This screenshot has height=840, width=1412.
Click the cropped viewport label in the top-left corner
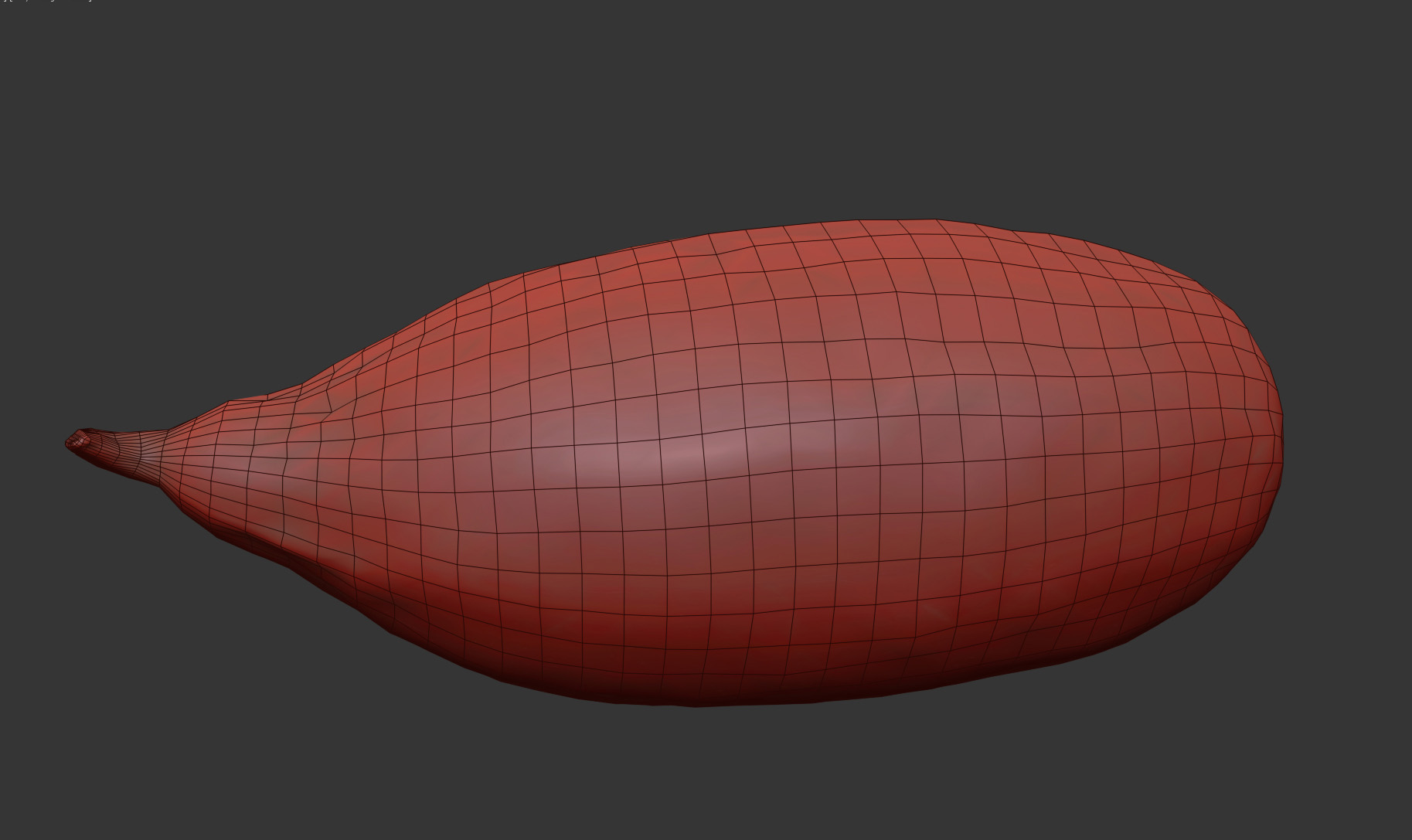tap(46, 2)
